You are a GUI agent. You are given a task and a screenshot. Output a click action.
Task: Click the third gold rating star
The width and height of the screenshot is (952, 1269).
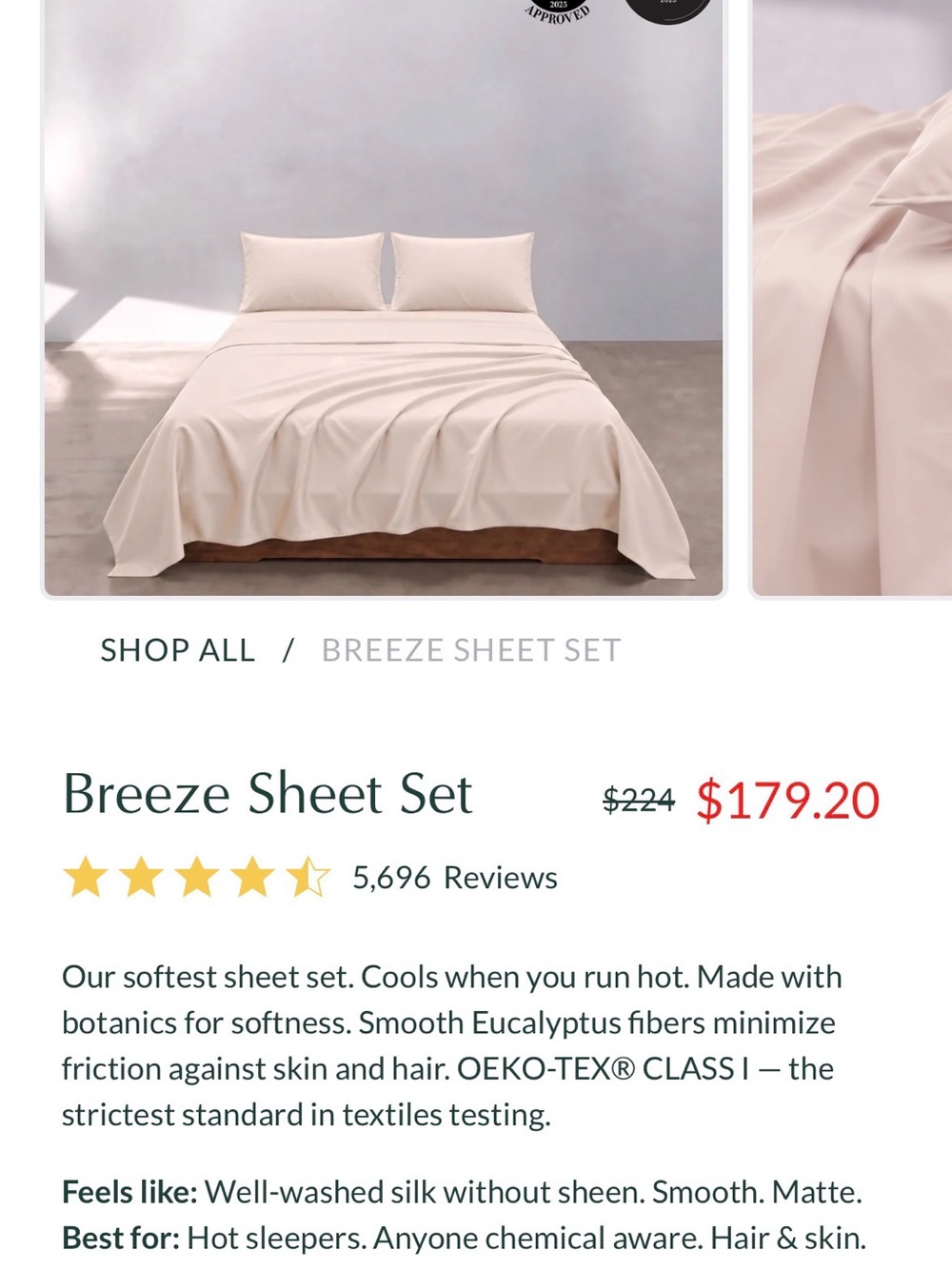[x=197, y=878]
